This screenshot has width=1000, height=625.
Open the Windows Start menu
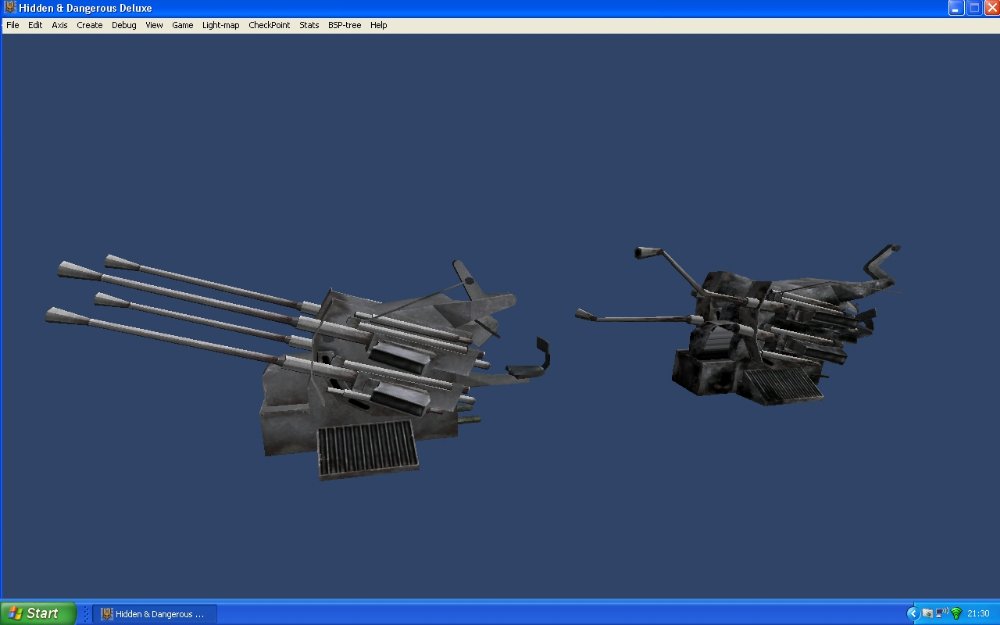click(38, 614)
